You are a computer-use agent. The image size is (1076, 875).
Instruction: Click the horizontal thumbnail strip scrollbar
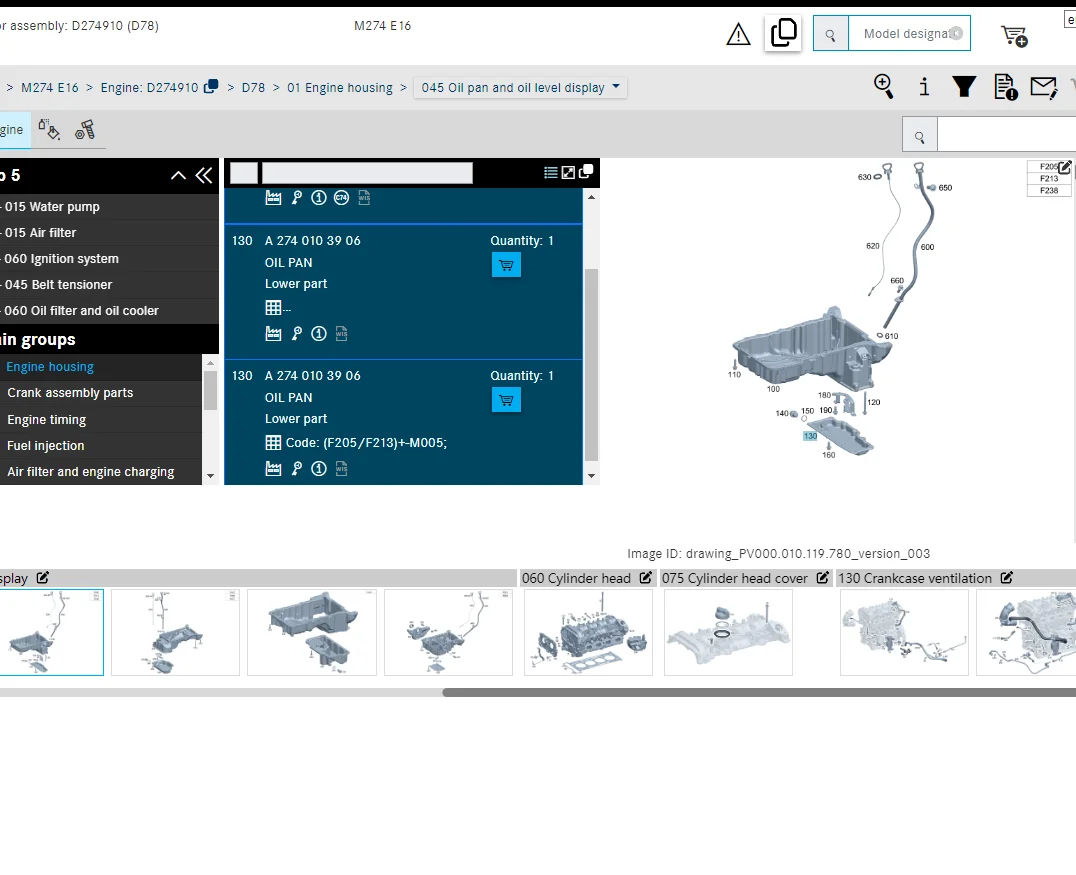[x=759, y=692]
